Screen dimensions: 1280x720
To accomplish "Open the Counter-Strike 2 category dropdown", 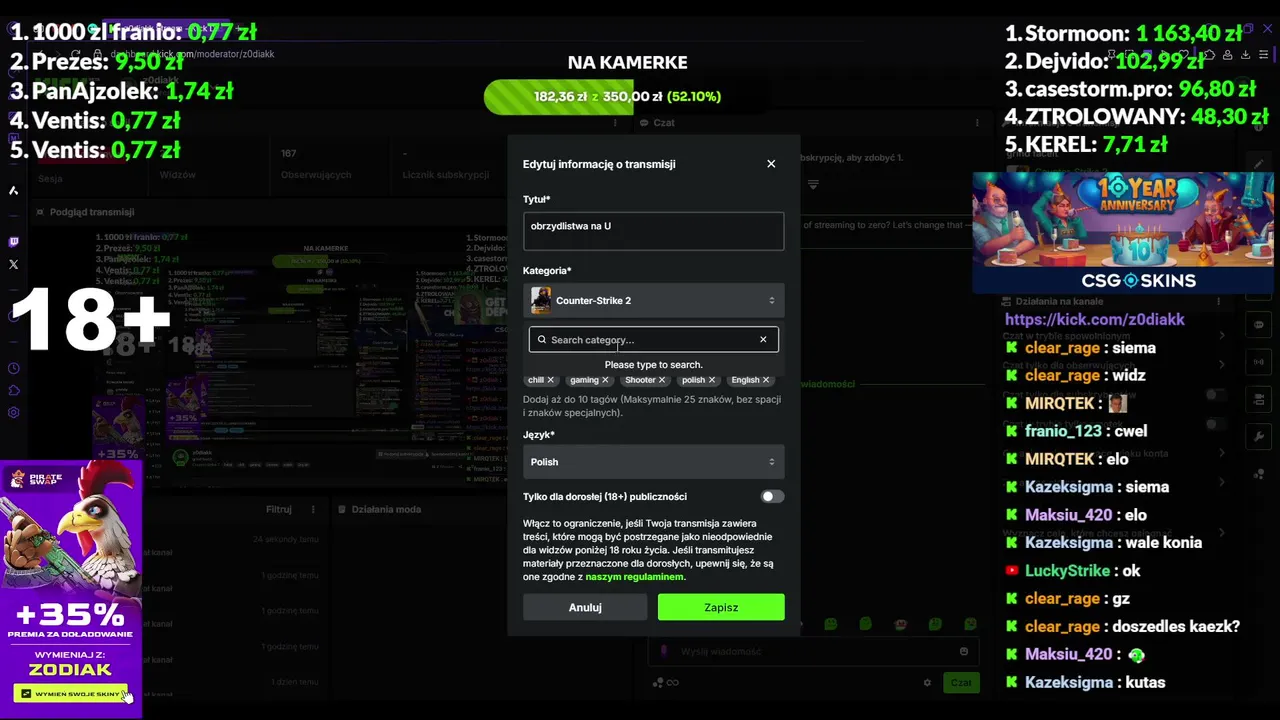I will coord(653,301).
